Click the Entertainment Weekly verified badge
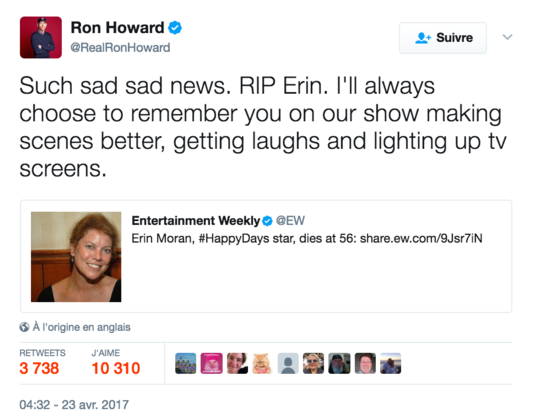 click(x=267, y=221)
